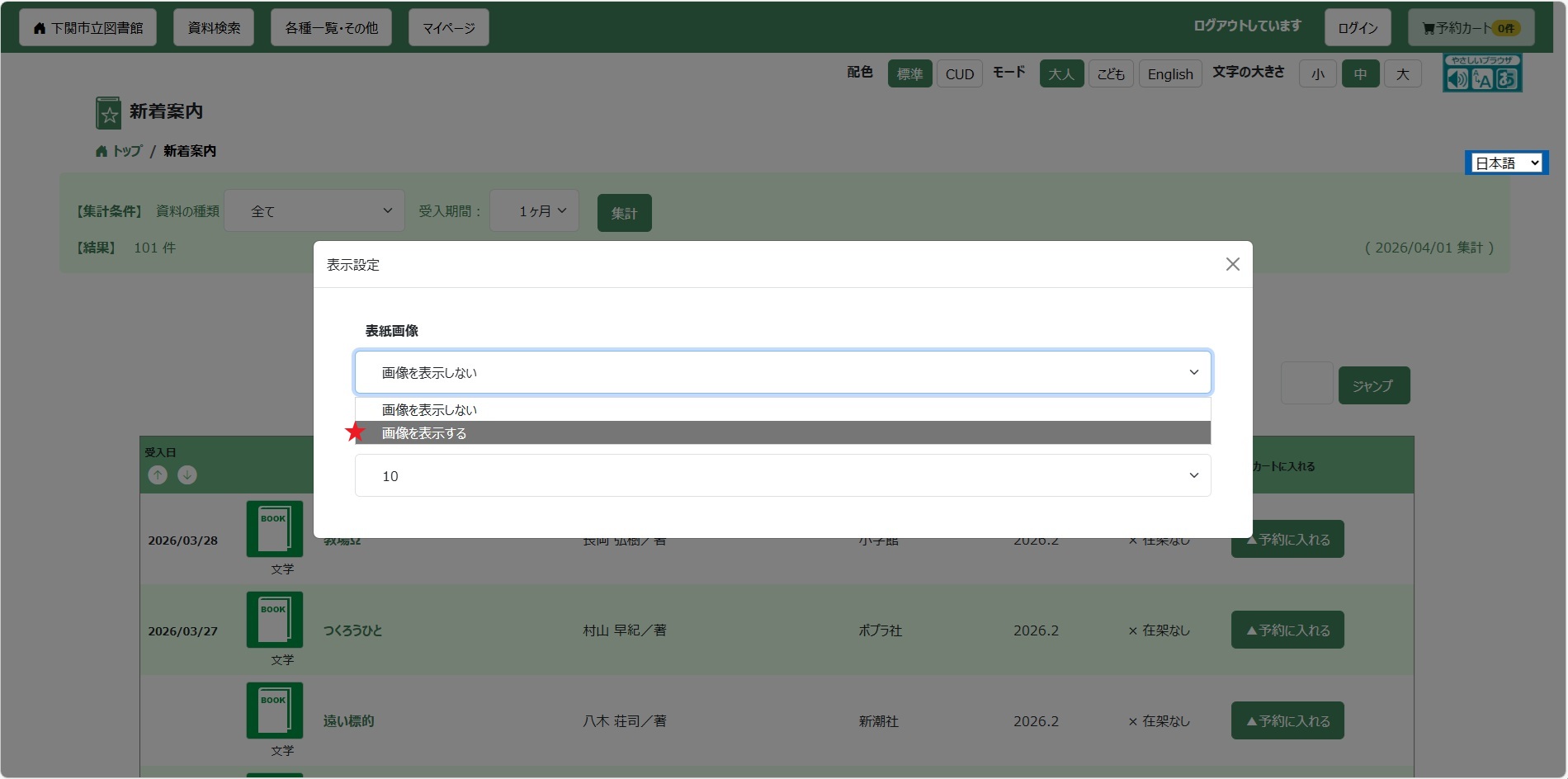
Task: Set 文字の大きさ to 大
Action: tap(1402, 73)
